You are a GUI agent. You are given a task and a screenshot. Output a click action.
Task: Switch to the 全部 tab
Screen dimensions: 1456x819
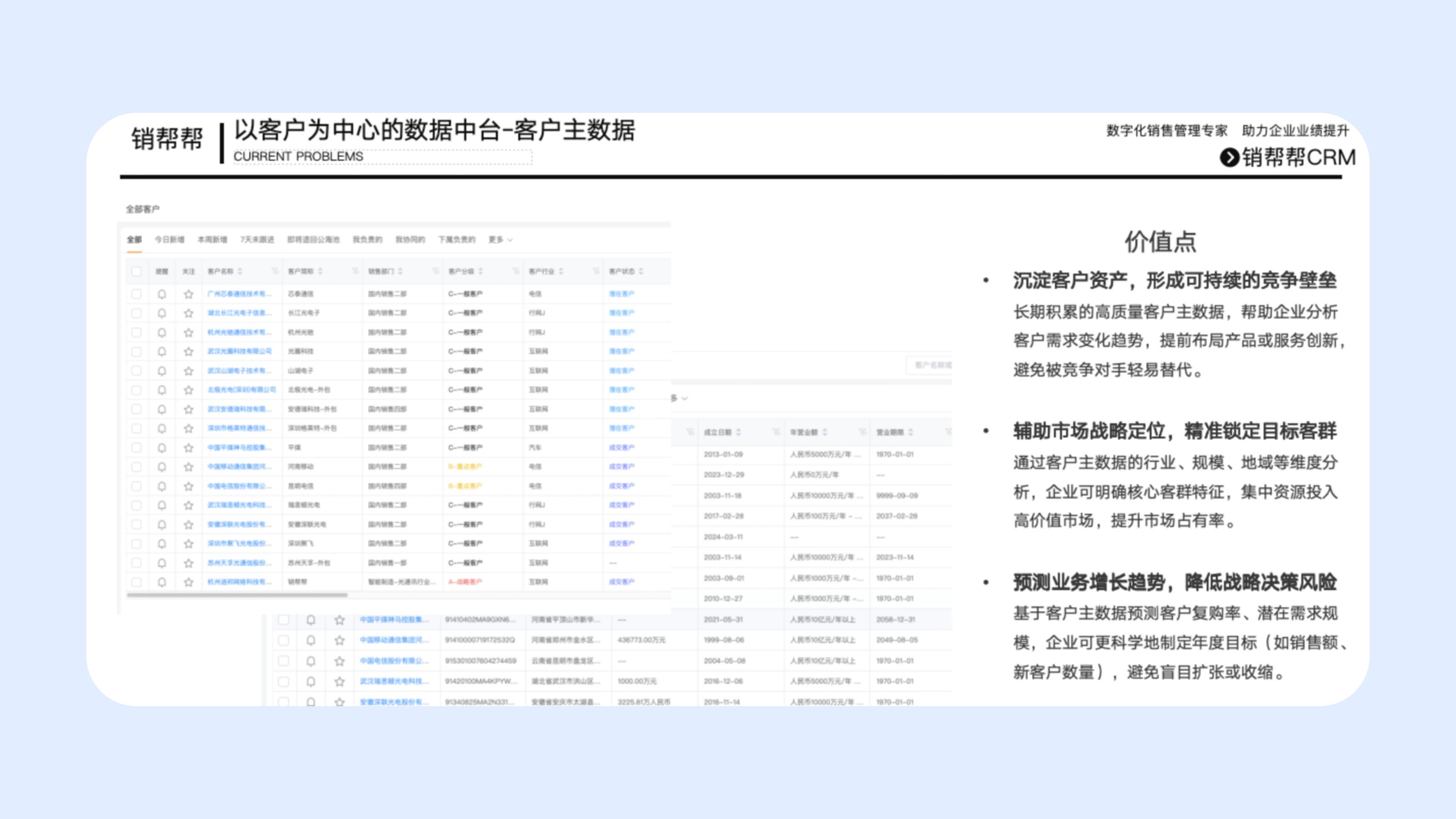(x=134, y=240)
